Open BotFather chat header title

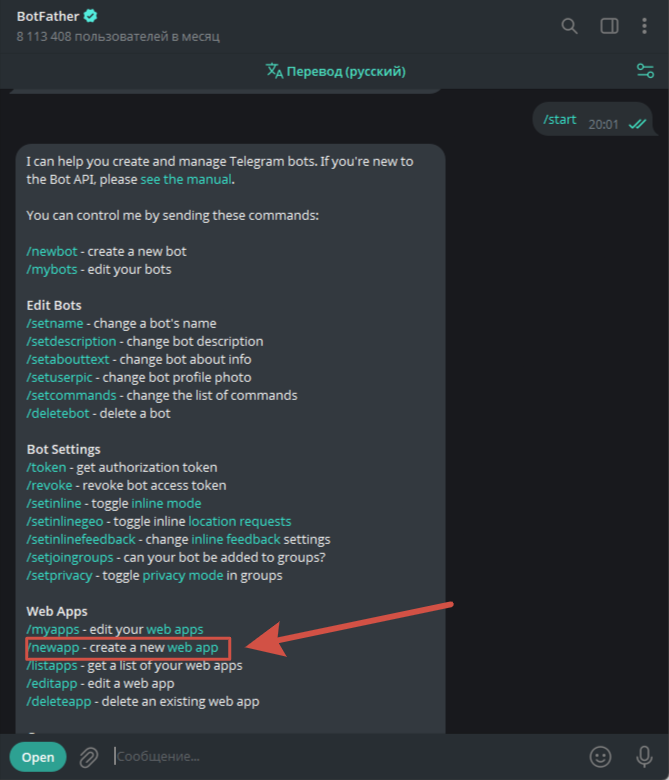click(x=48, y=16)
